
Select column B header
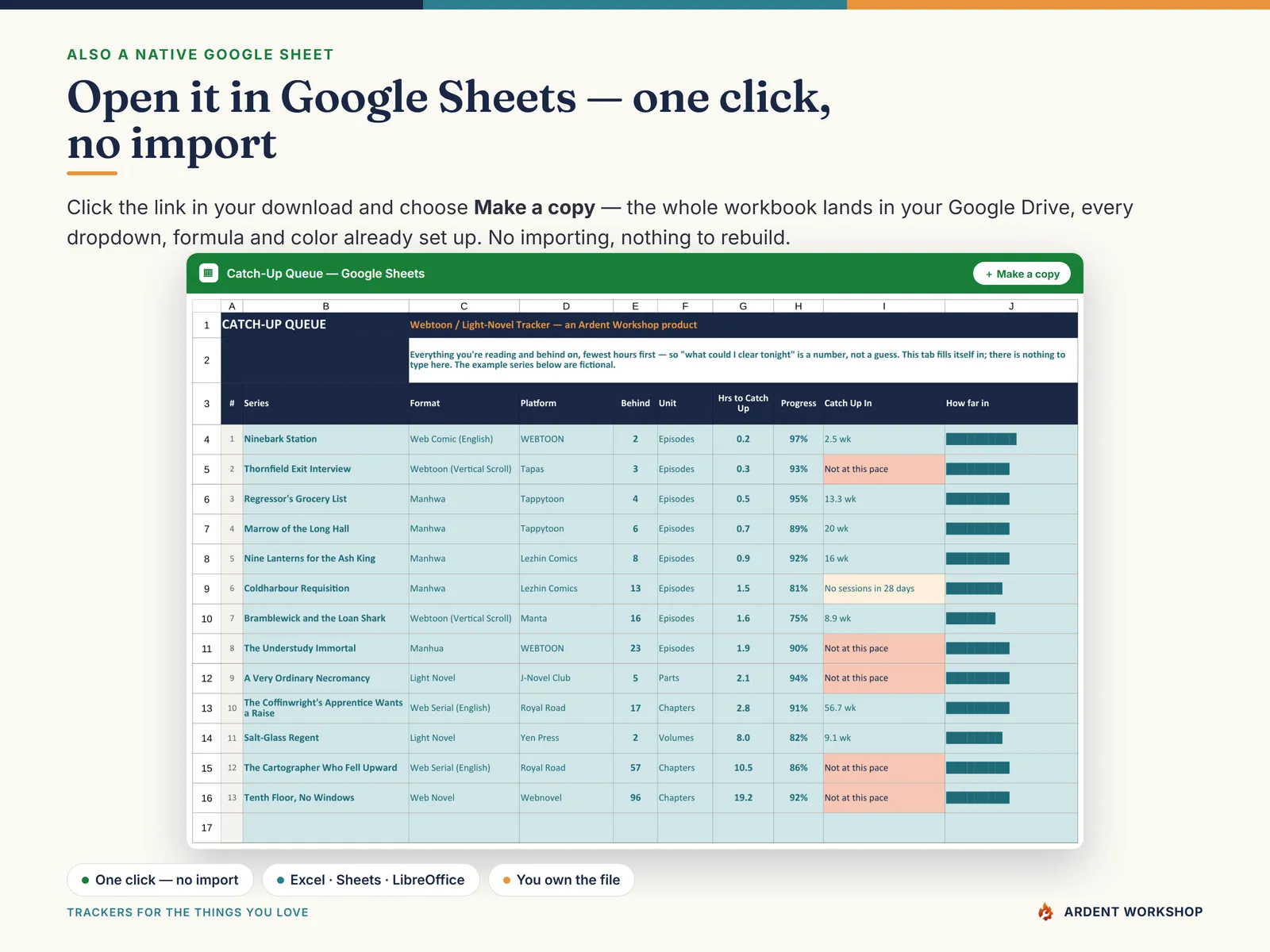(x=325, y=306)
